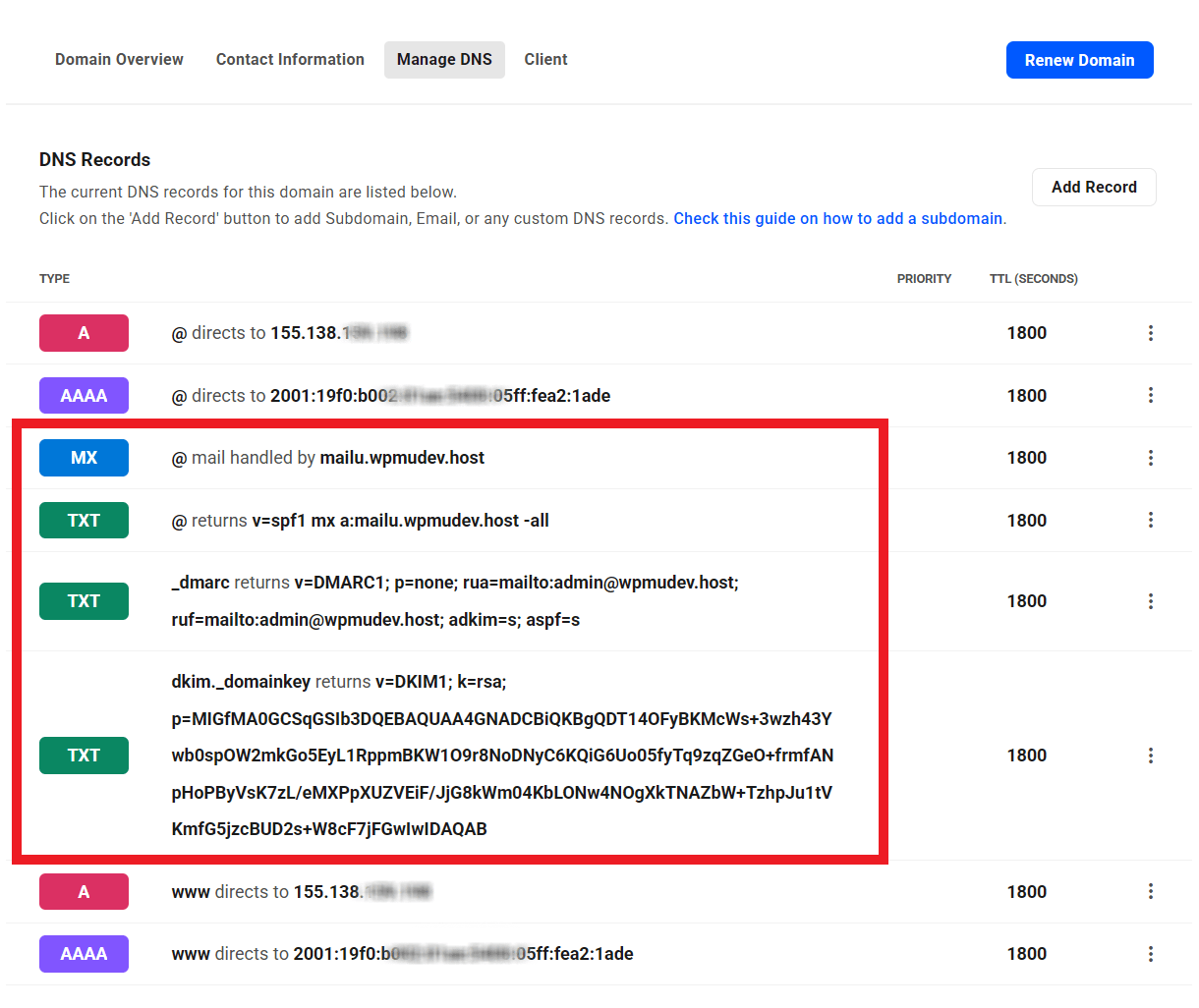This screenshot has height=1008, width=1199.
Task: Click the mailu.wpmudev.host MX record text
Action: [x=402, y=458]
